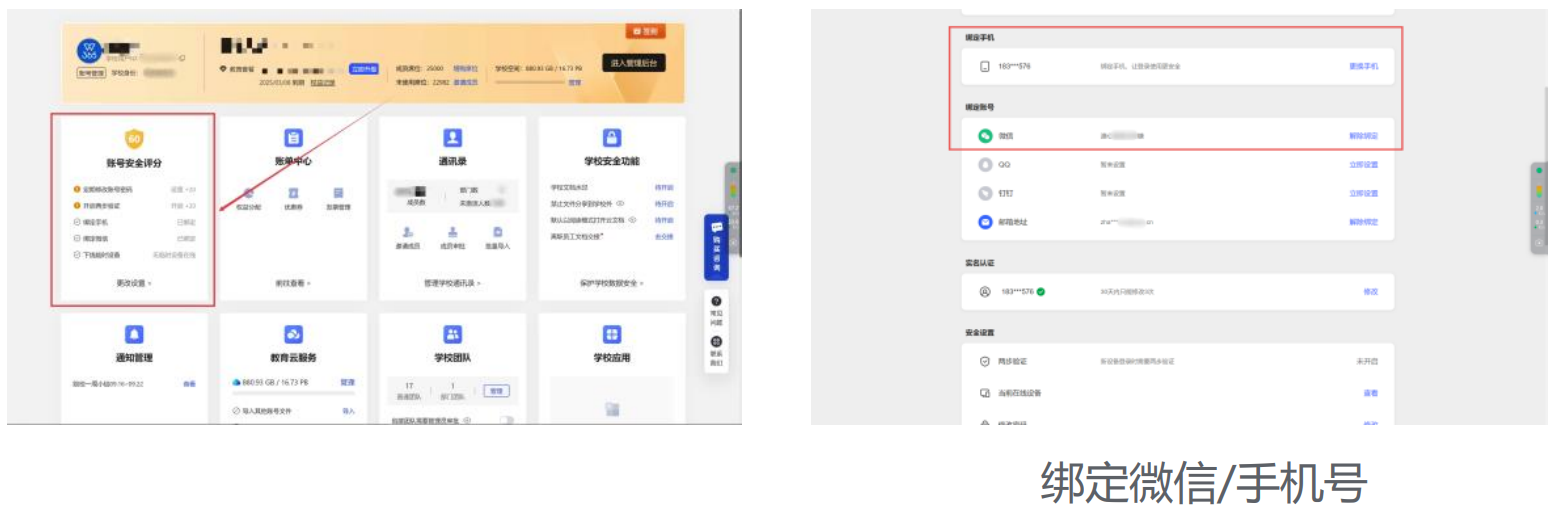Click the 普通成员 icon in contacts
1555x520 pixels.
407,232
